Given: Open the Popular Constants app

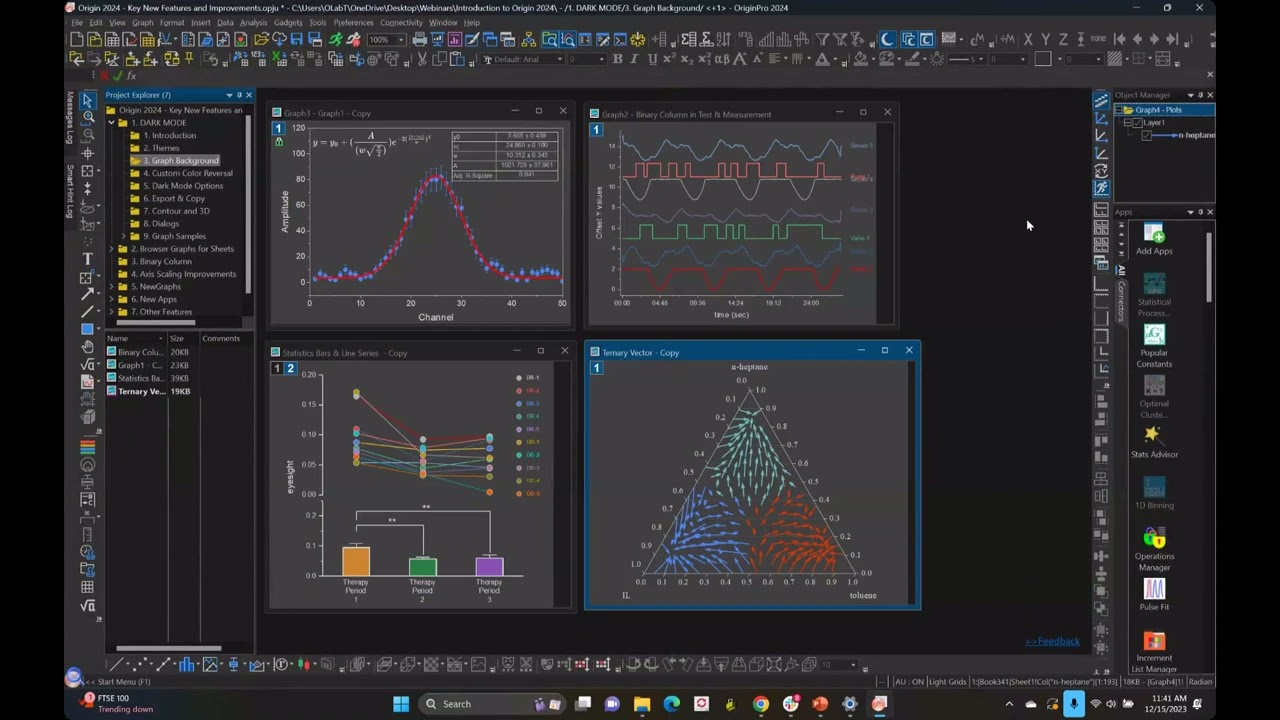Looking at the screenshot, I should (x=1154, y=346).
